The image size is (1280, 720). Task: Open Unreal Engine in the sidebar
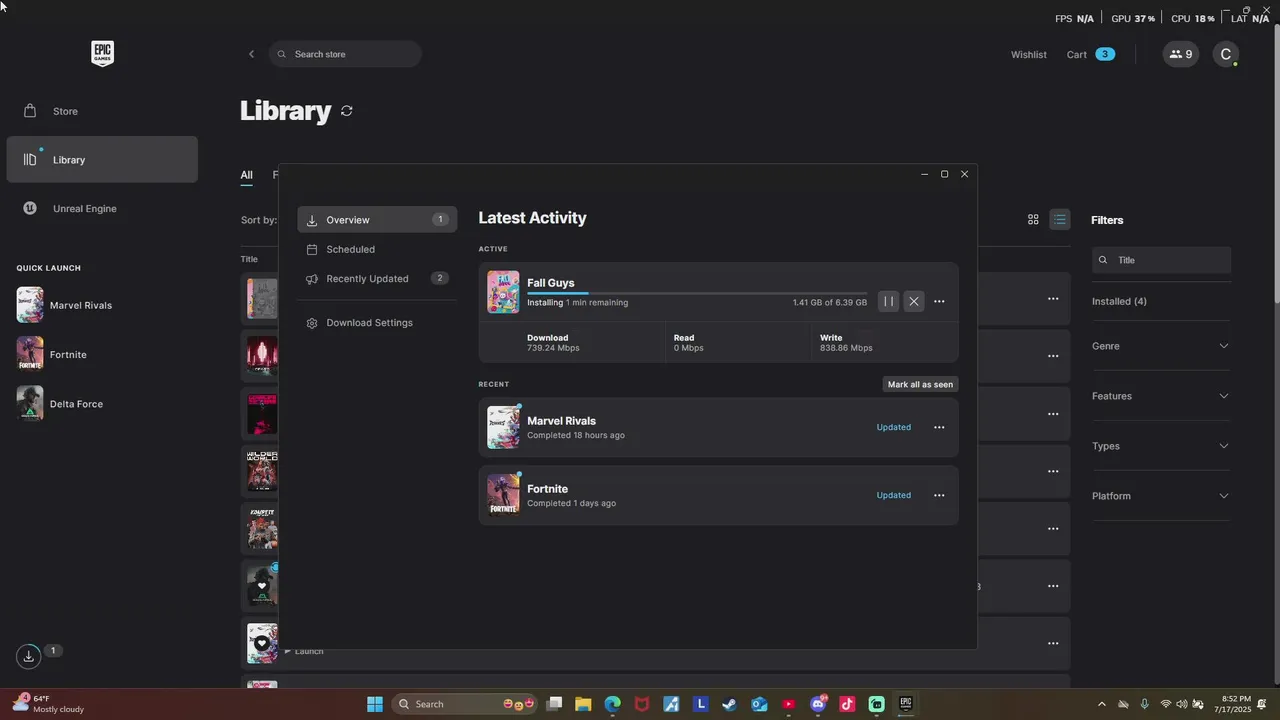(x=102, y=209)
